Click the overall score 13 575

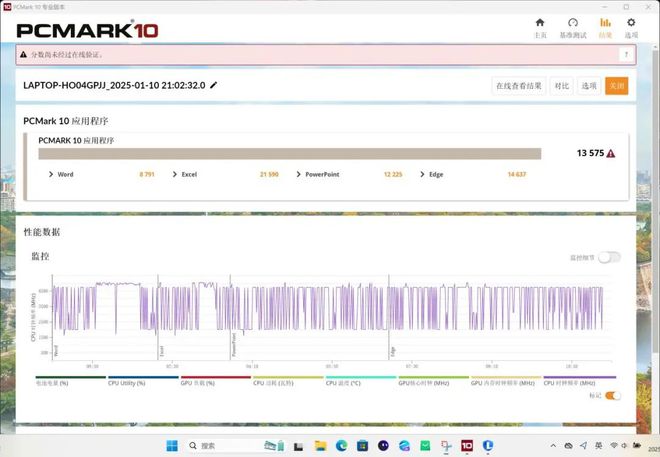click(x=590, y=153)
